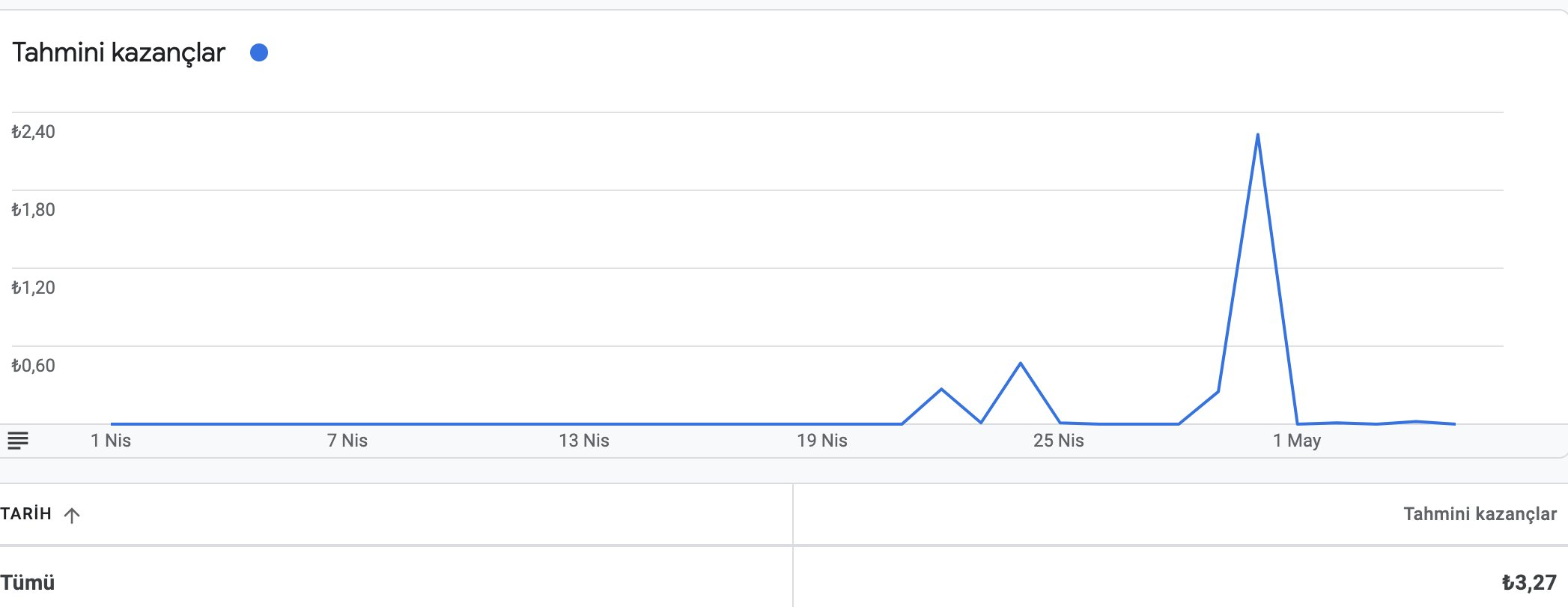
Task: Open the chart legend menu icon
Action: [x=18, y=441]
